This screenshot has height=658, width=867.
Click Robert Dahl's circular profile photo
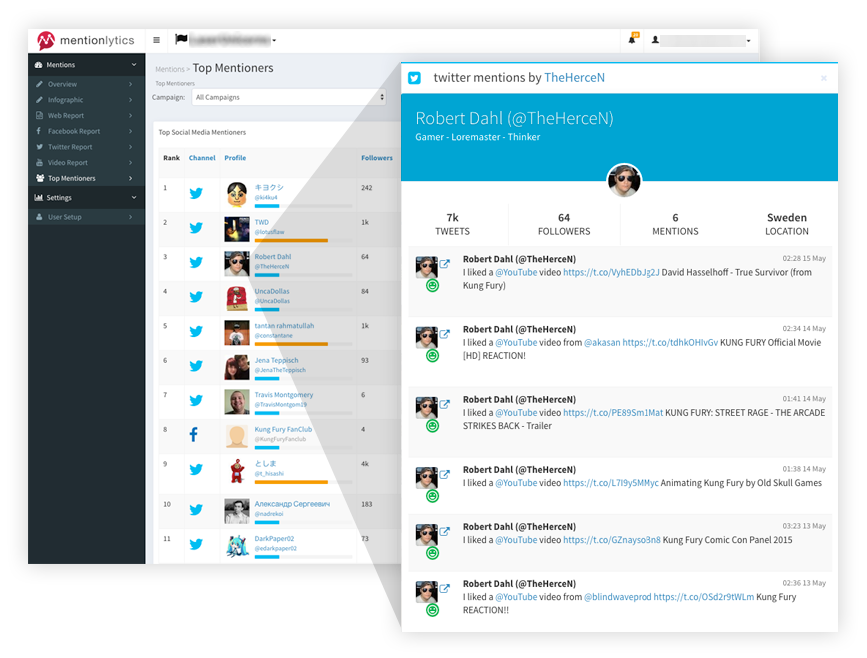coord(624,182)
